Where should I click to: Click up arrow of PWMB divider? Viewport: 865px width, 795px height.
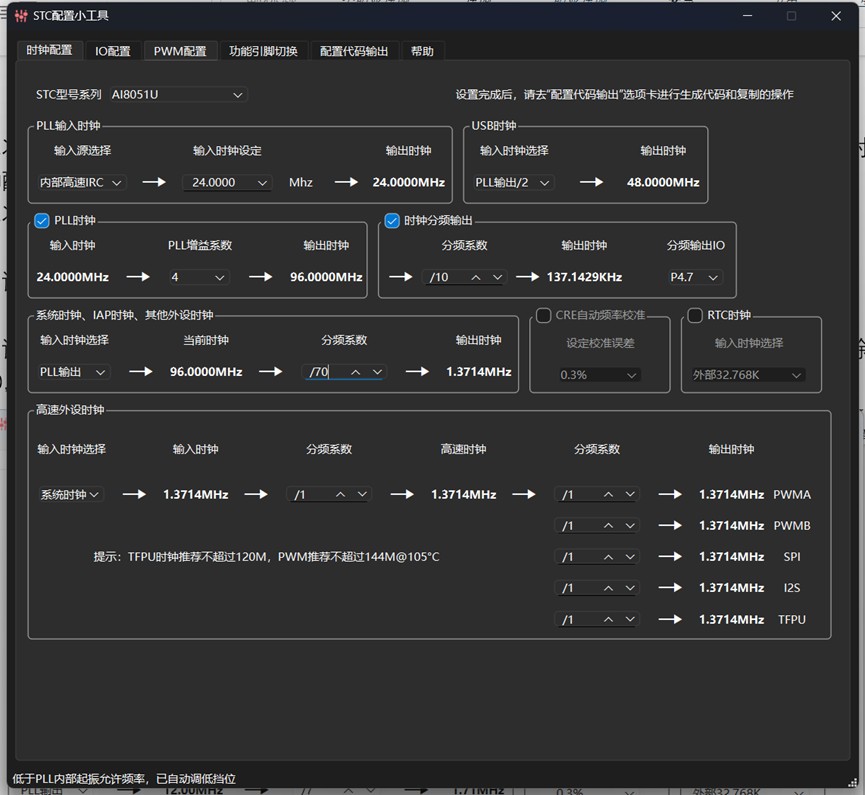(608, 526)
